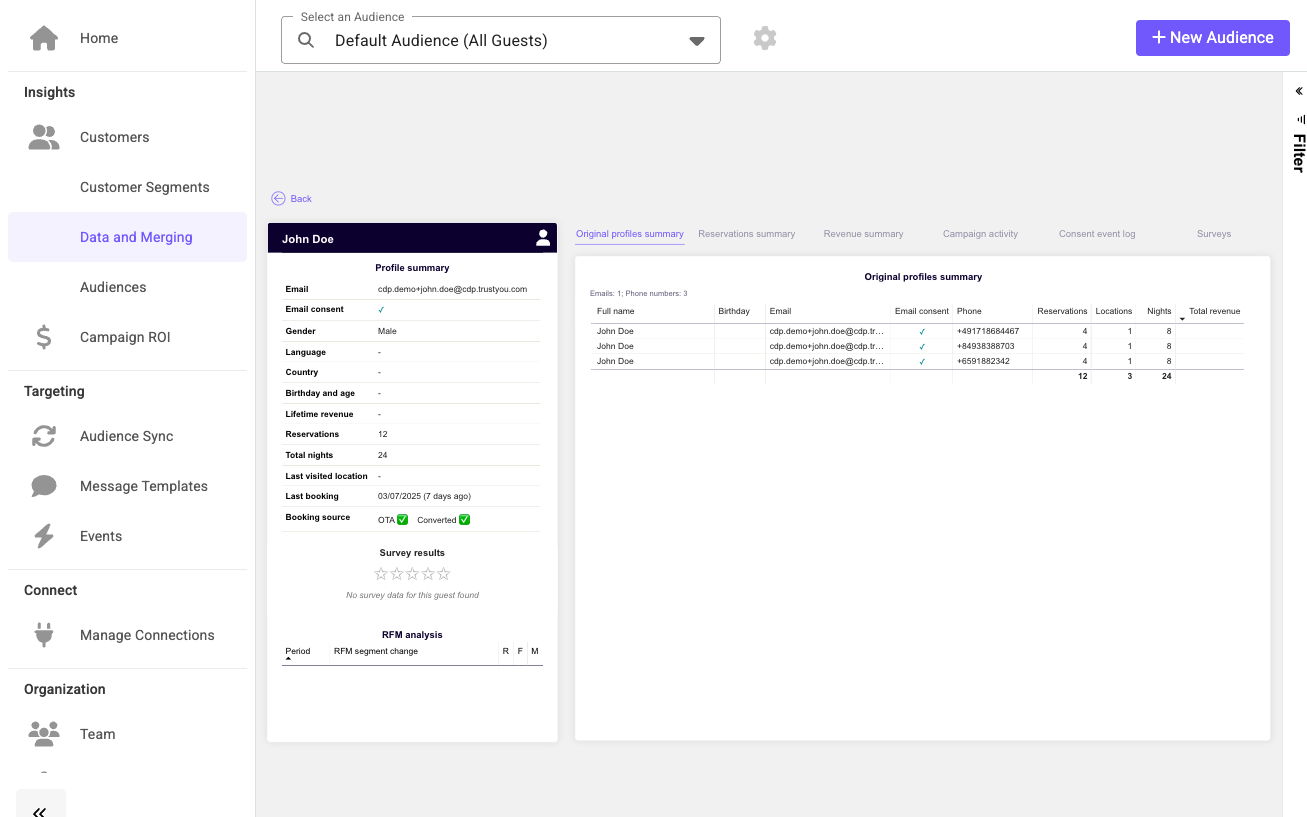Click the New Audience button

coord(1212,38)
